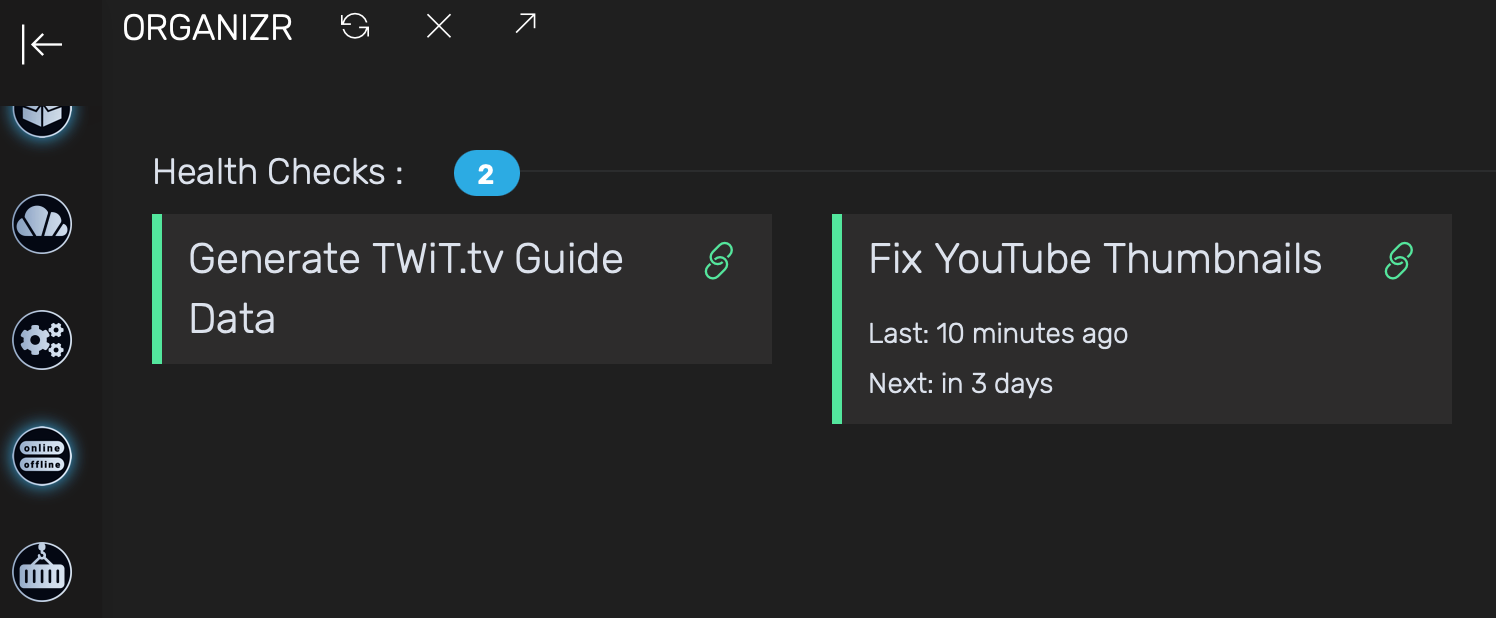The width and height of the screenshot is (1496, 618).
Task: Click the link icon on Fix YouTube Thumbnails
Action: [1398, 261]
